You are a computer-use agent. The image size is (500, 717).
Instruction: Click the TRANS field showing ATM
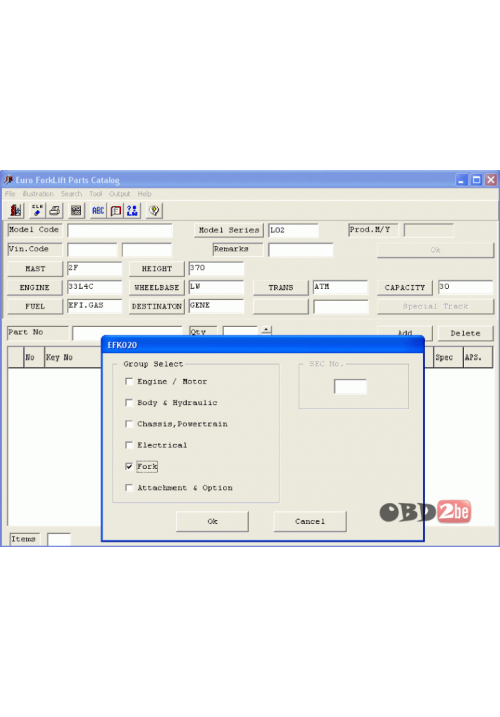(340, 287)
